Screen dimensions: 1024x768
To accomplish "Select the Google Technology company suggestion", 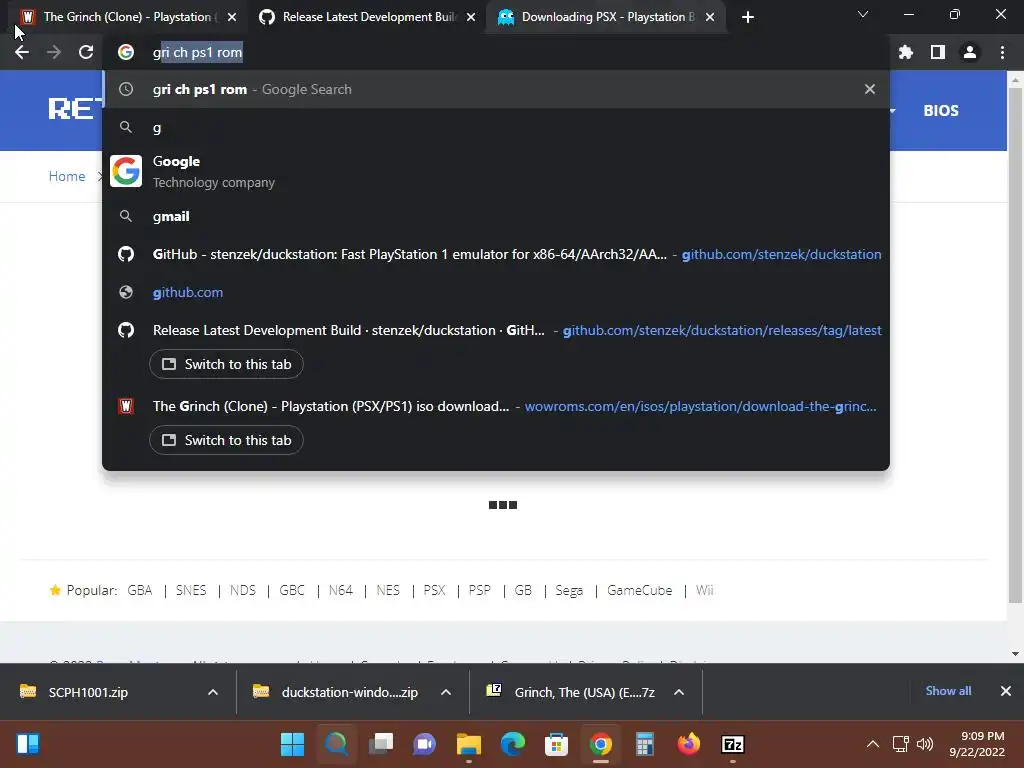I will [x=496, y=171].
